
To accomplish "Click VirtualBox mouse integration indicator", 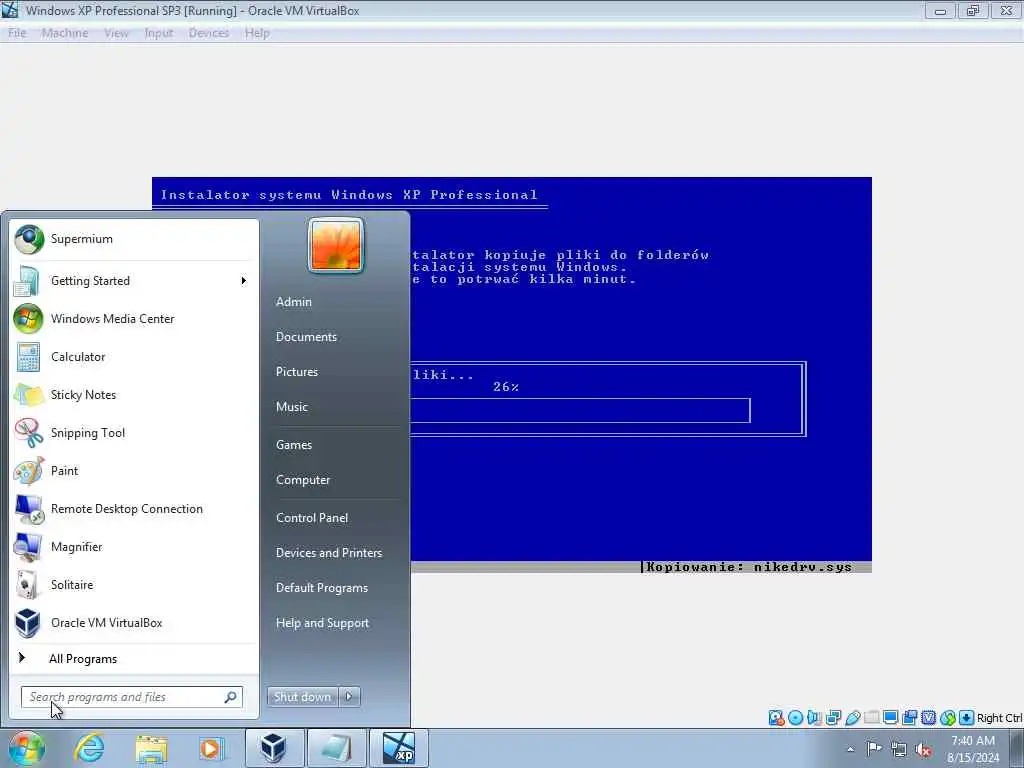I will [x=948, y=718].
